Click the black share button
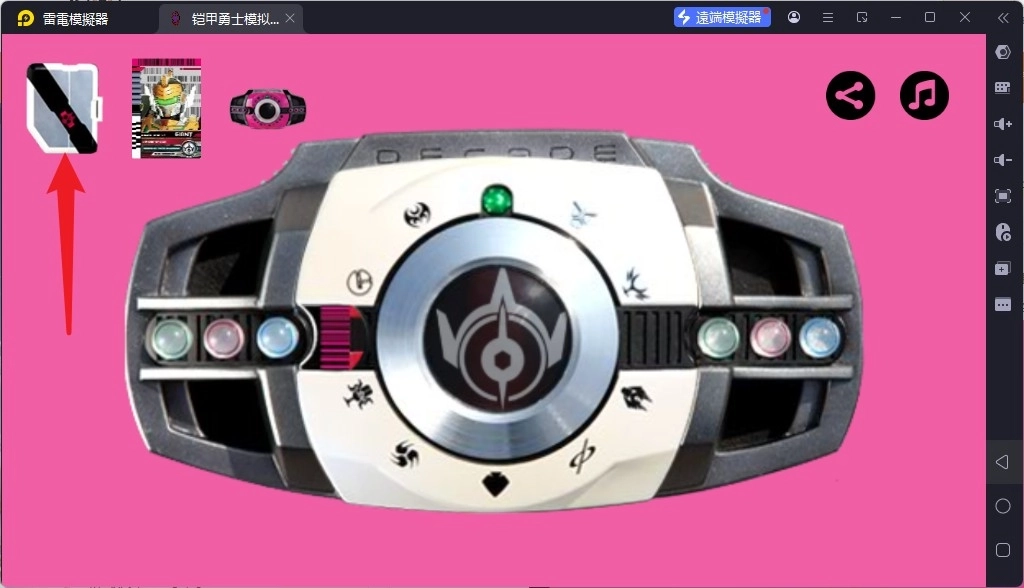Screen dimensions: 1024x588 (850, 96)
